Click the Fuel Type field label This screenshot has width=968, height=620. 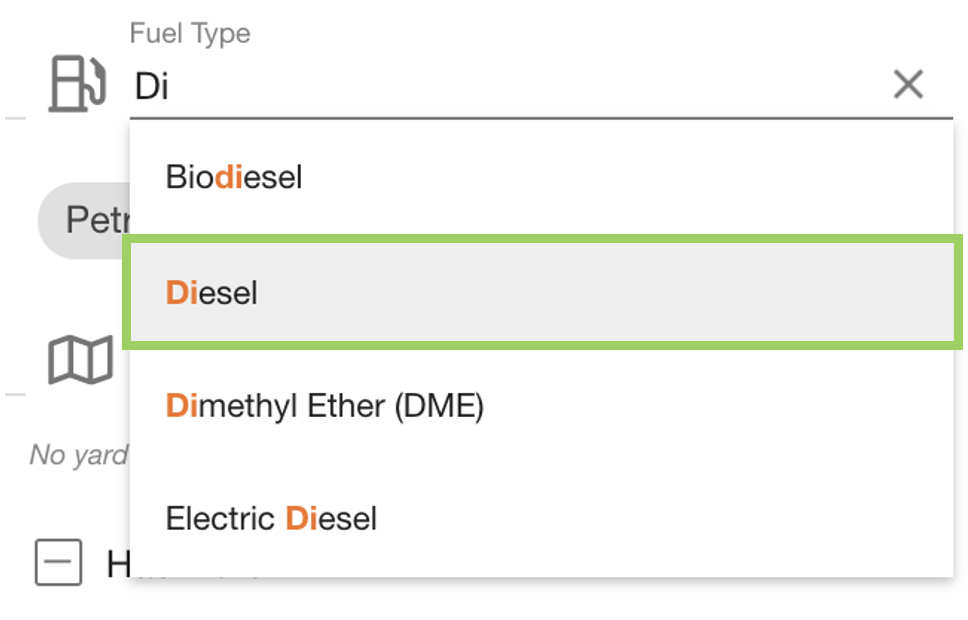(x=190, y=34)
